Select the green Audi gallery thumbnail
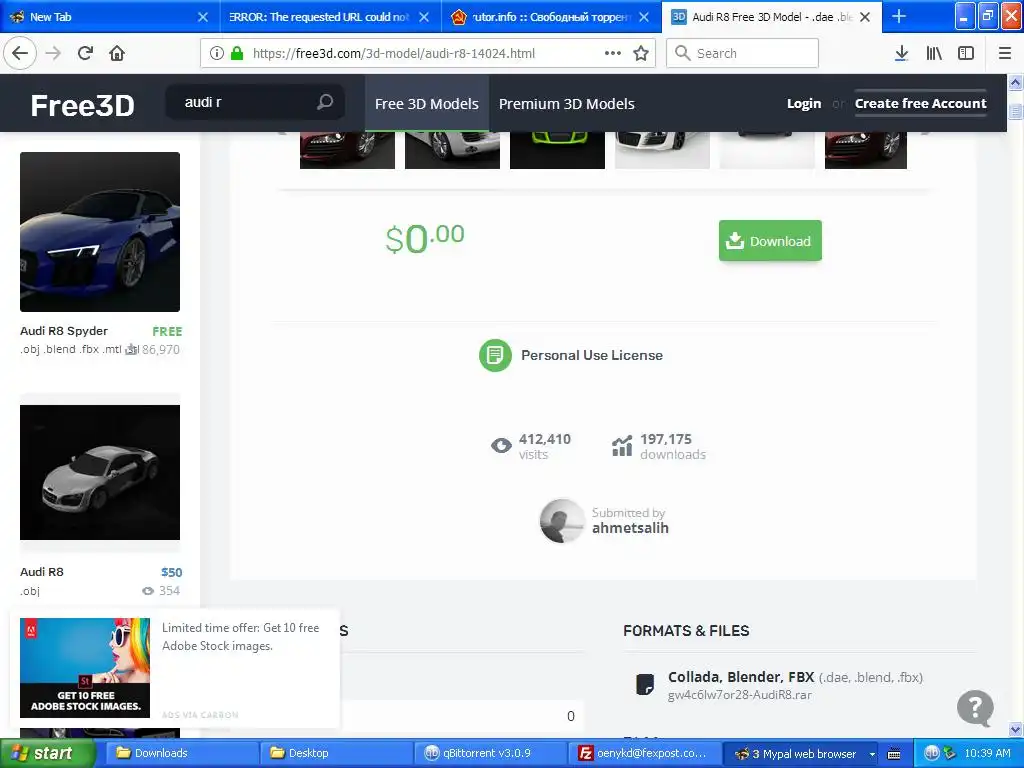1024x768 pixels. [x=557, y=150]
